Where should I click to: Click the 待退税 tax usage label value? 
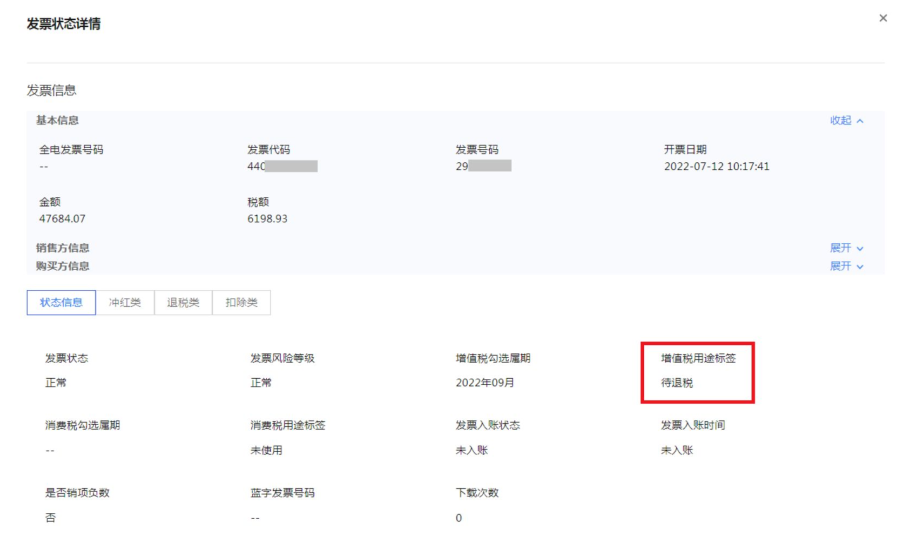677,383
